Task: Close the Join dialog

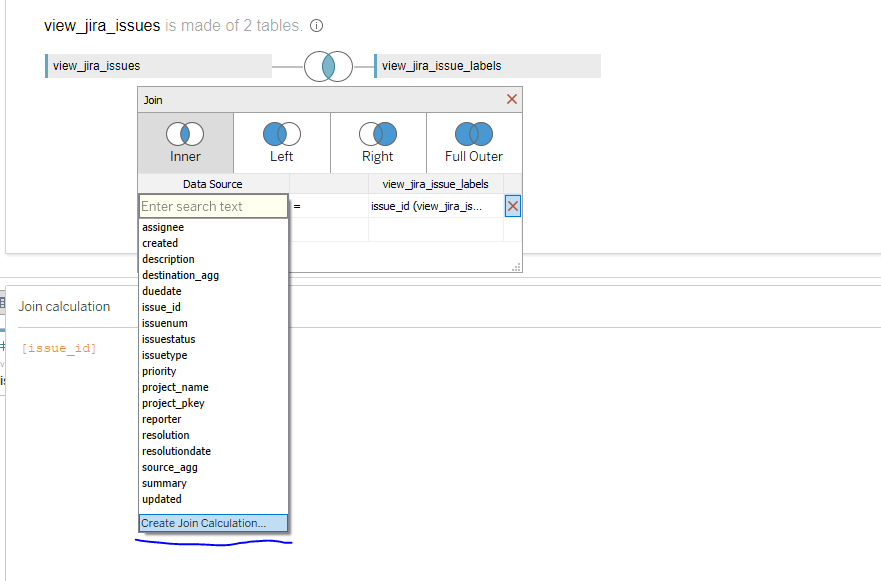Action: point(512,99)
